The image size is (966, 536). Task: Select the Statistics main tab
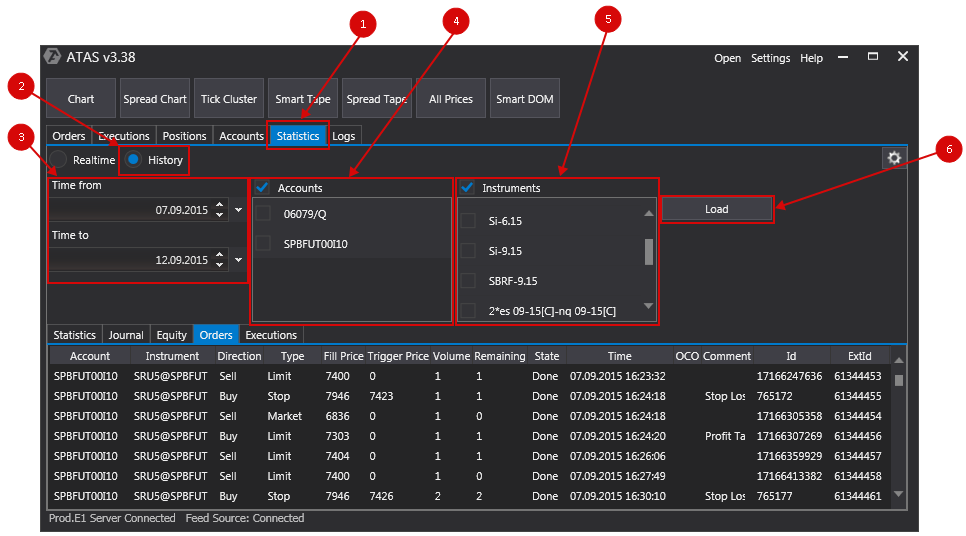pos(298,136)
